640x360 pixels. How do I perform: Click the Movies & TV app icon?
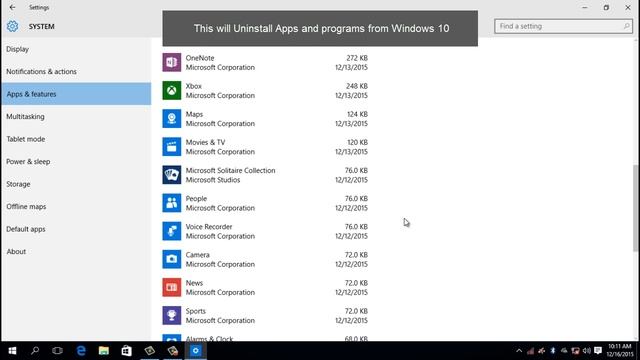[171, 147]
